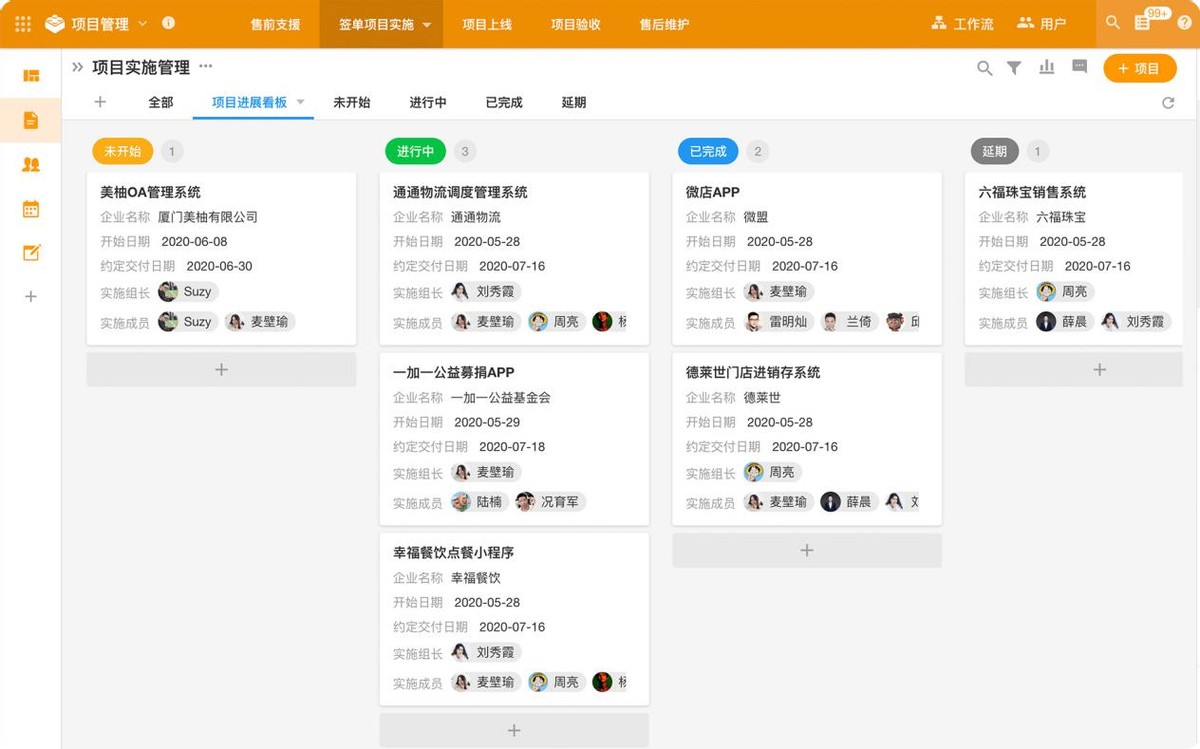Open the calendar icon in the left sidebar

pos(31,208)
